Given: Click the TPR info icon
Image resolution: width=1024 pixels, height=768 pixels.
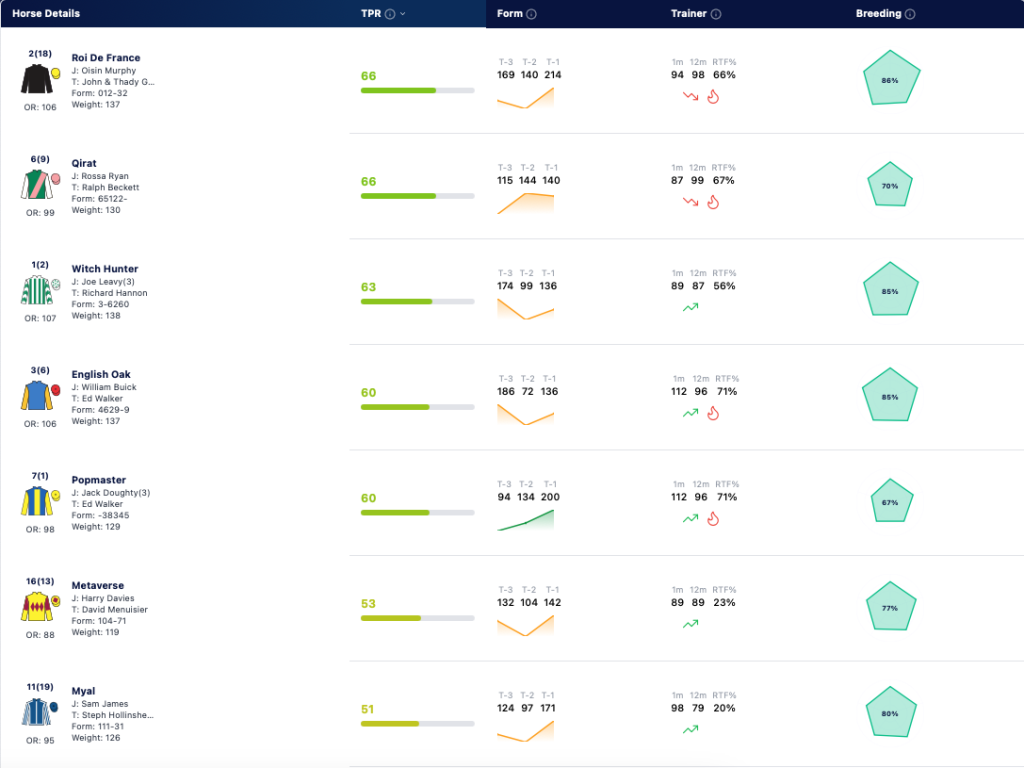Looking at the screenshot, I should coord(390,14).
